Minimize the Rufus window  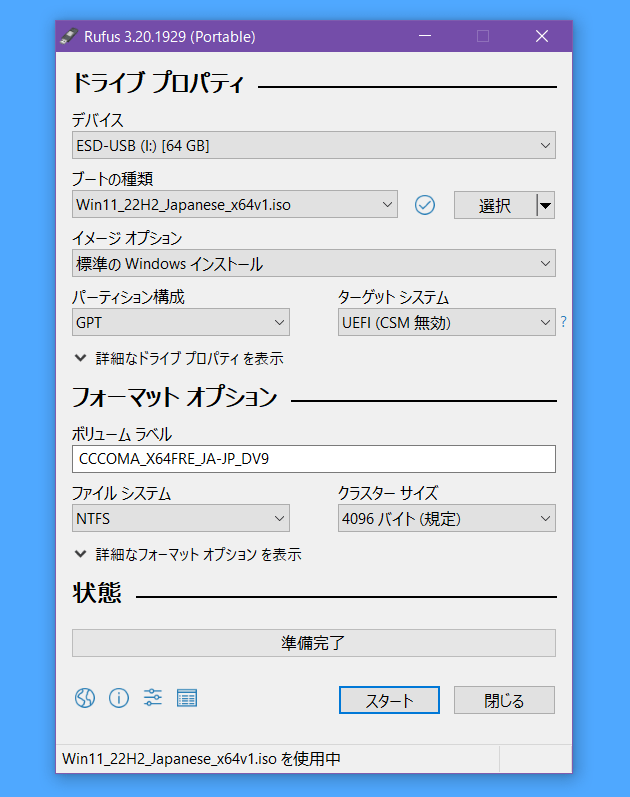pos(425,36)
